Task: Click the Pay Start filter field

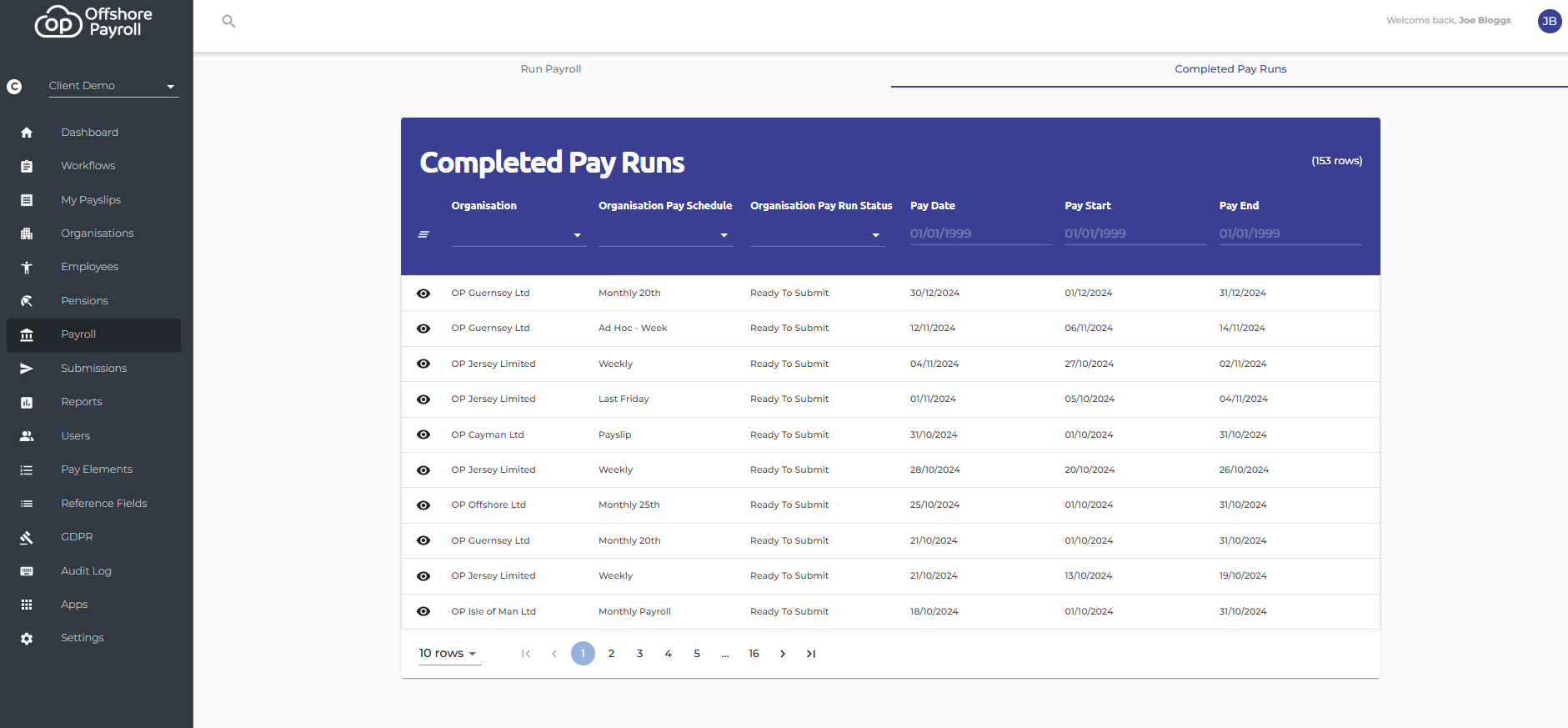Action: pyautogui.click(x=1135, y=233)
